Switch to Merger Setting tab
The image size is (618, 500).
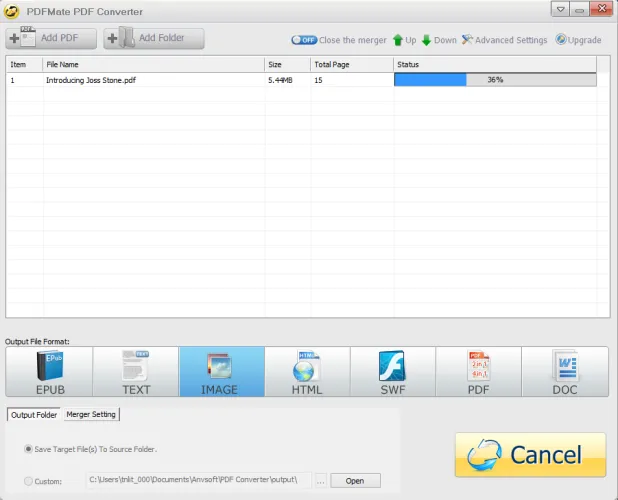click(91, 415)
